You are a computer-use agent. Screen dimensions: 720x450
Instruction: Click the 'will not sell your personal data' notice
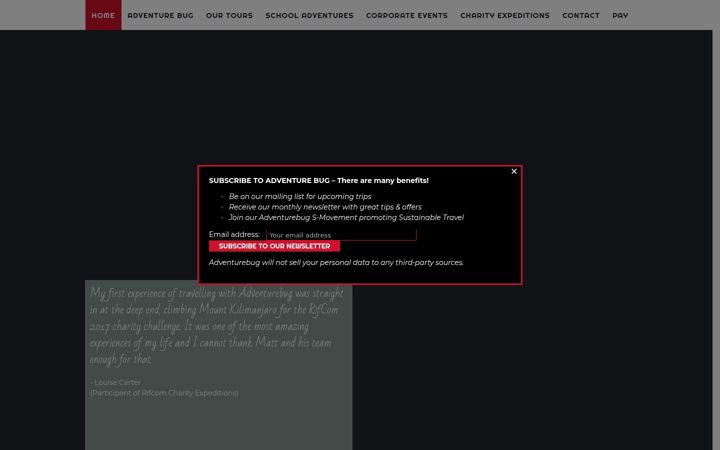click(x=336, y=263)
